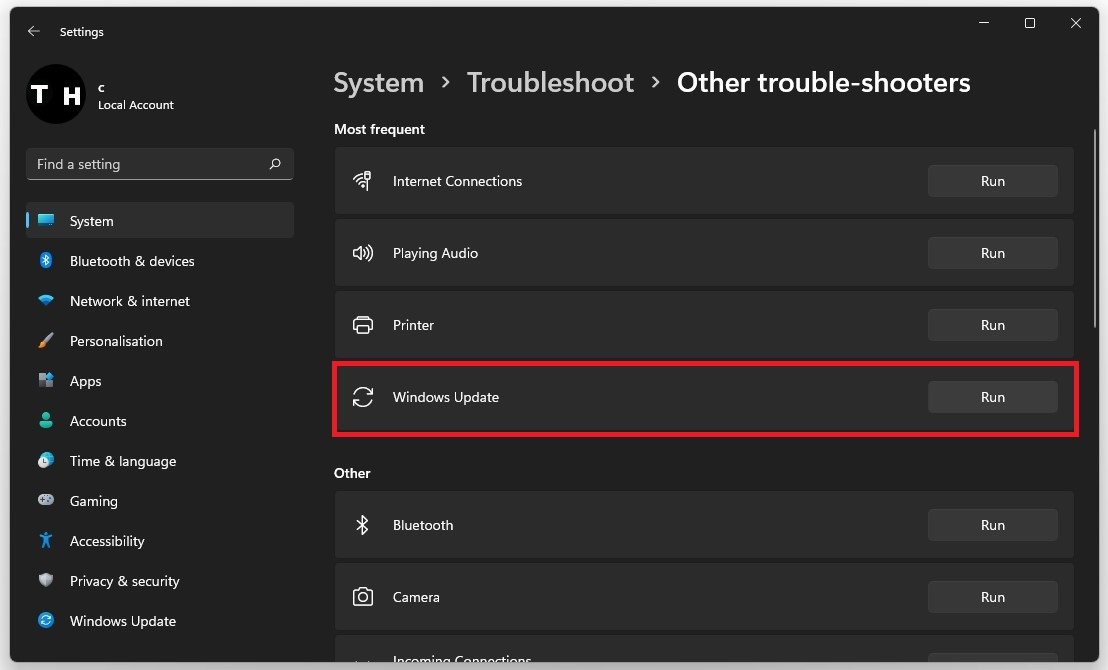
Task: Close the Settings window
Action: [x=1075, y=23]
